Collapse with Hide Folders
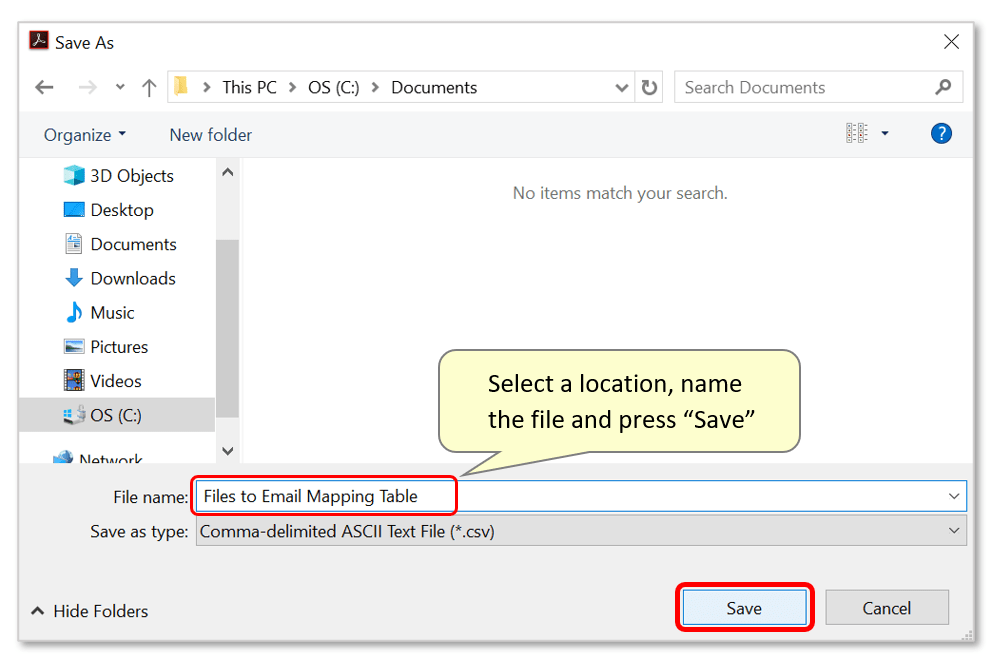 (x=90, y=611)
